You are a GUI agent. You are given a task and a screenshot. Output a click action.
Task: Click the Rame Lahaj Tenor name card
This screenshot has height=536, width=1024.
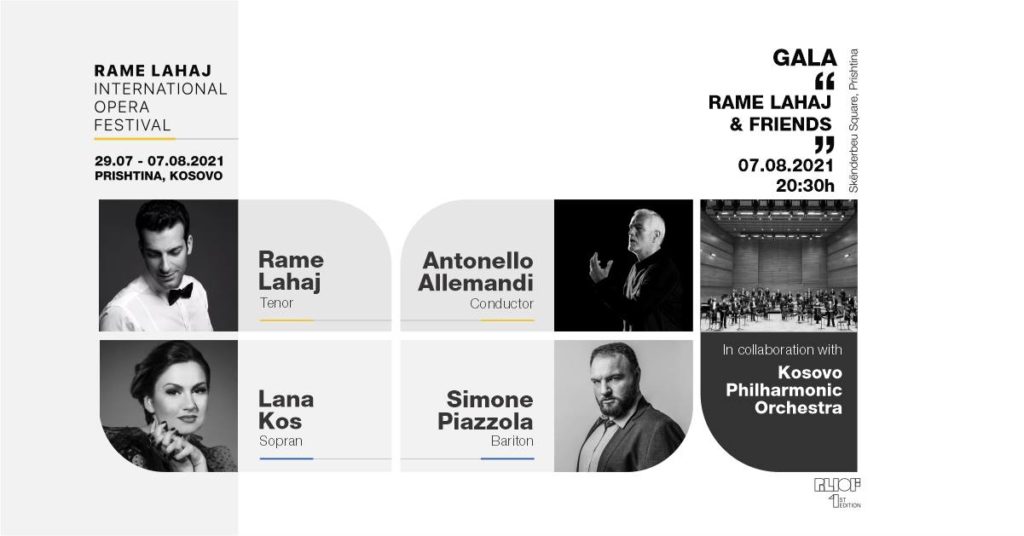(x=315, y=265)
